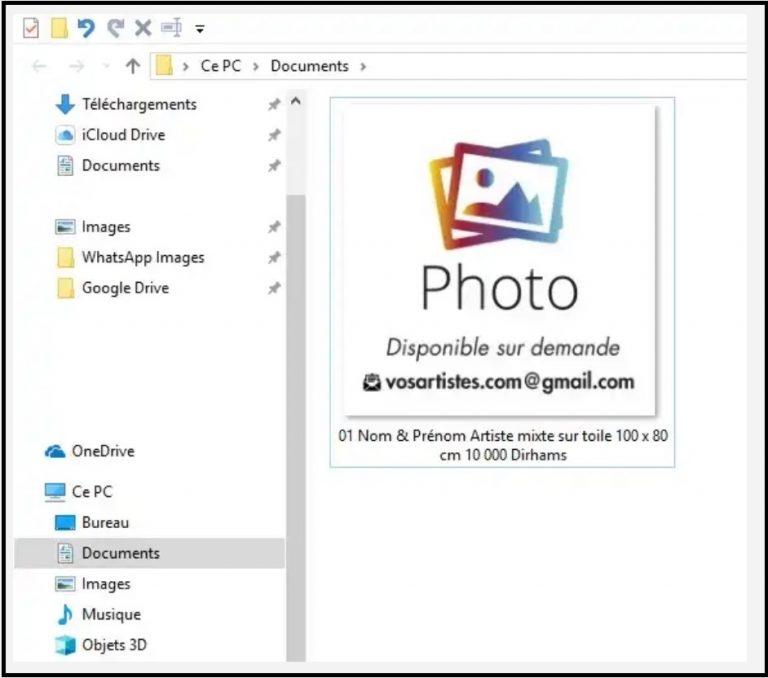Screen dimensions: 768x678
Task: Open the Customize Quick Access Toolbar dropdown
Action: (200, 29)
